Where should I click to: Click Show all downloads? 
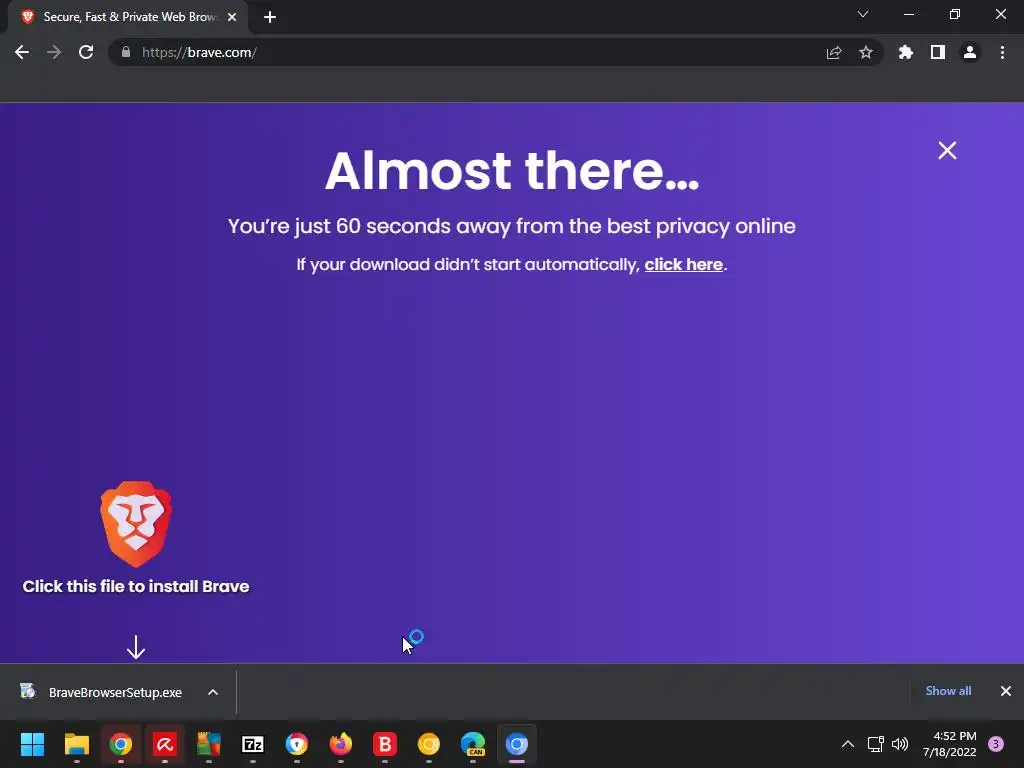948,691
